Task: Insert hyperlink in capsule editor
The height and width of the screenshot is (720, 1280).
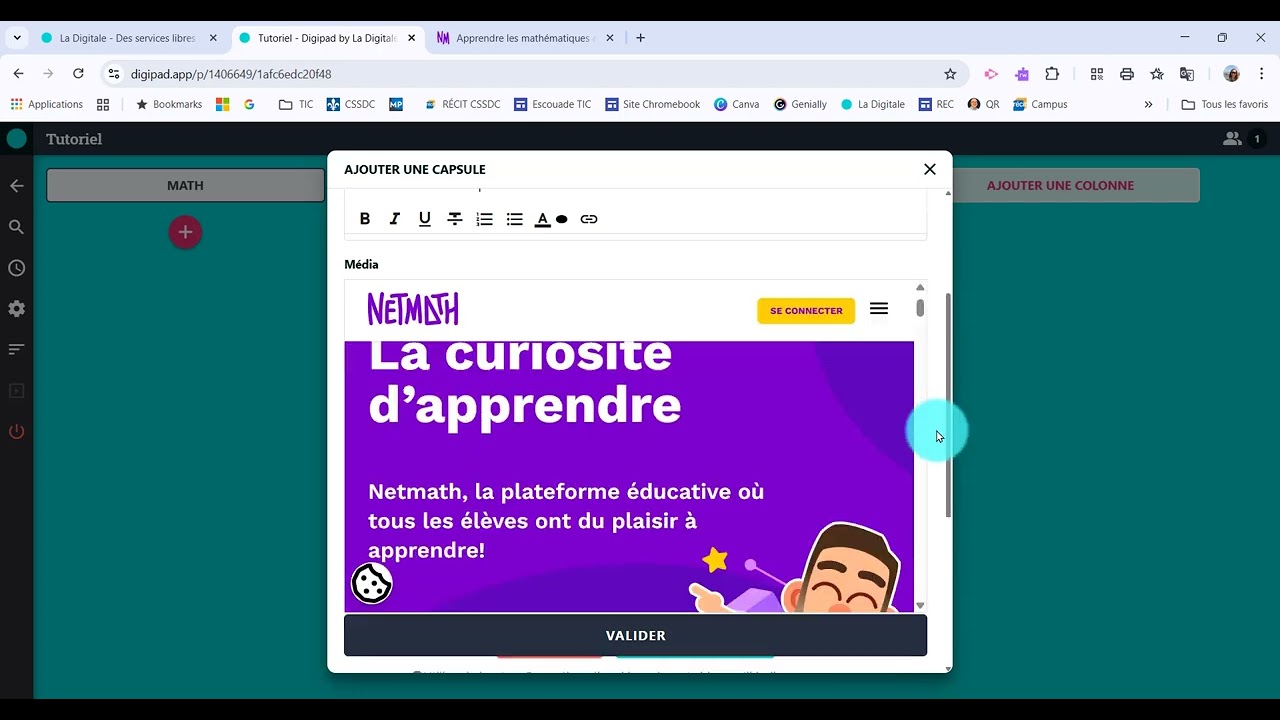Action: (x=589, y=219)
